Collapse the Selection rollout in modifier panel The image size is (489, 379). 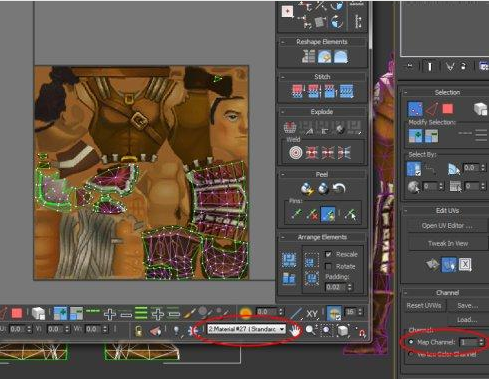click(x=406, y=93)
